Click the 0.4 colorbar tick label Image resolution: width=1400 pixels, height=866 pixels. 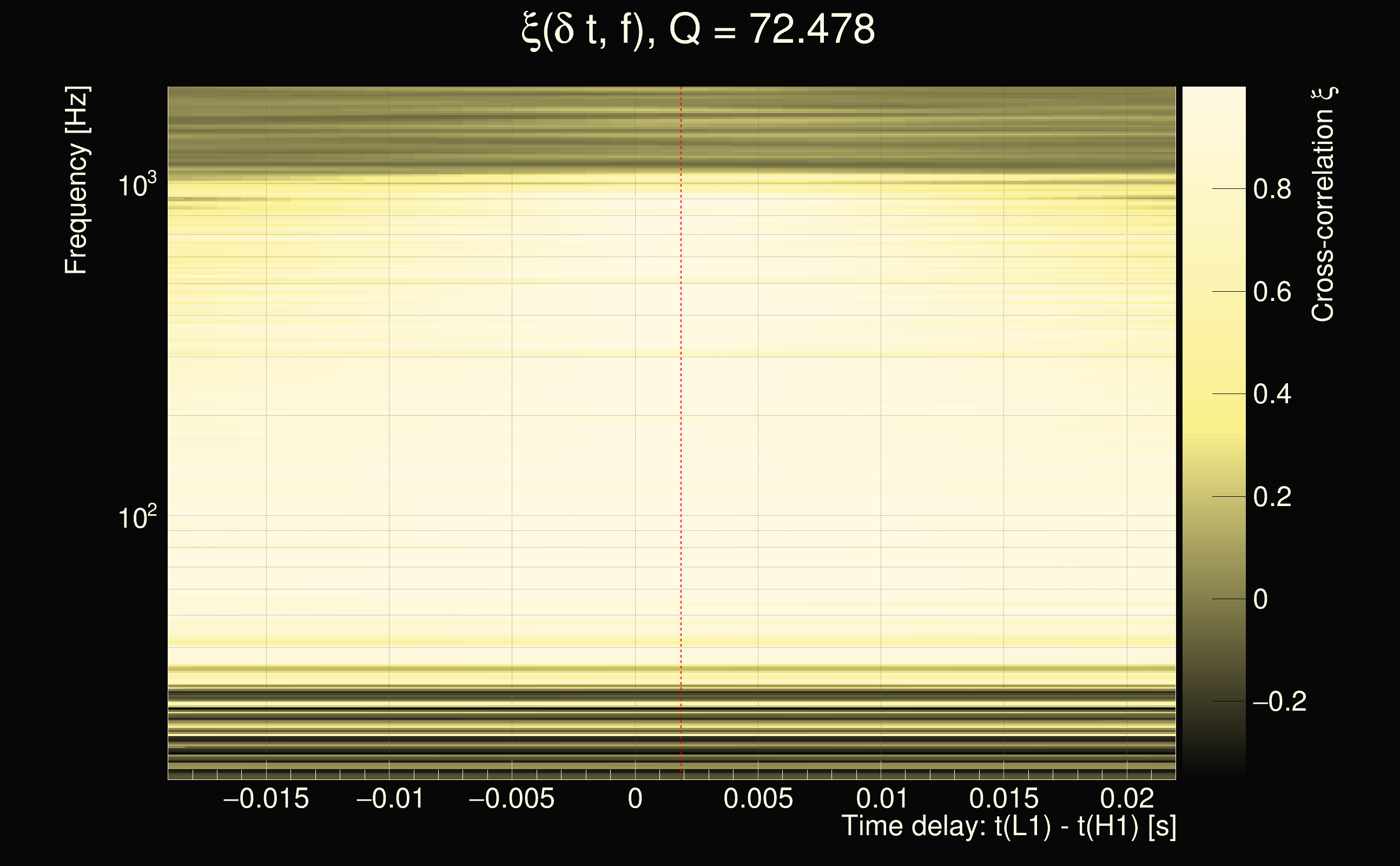point(1272,395)
